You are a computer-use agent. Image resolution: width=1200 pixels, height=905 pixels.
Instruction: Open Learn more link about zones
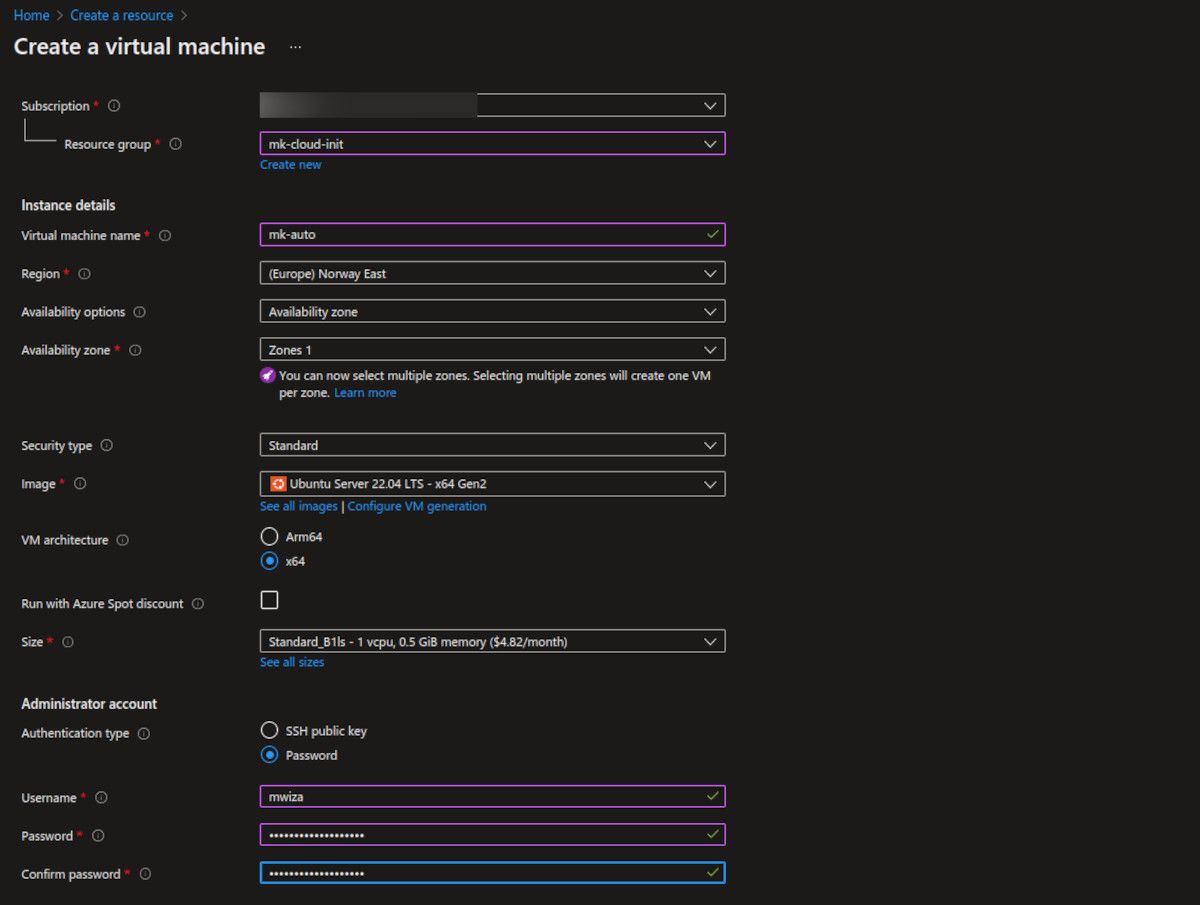(x=365, y=393)
